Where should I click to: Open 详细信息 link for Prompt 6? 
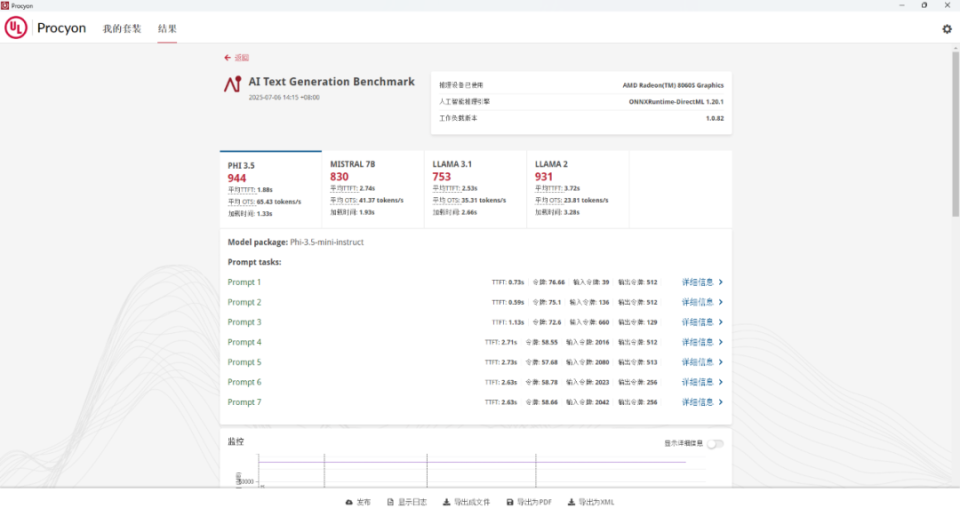(x=698, y=382)
